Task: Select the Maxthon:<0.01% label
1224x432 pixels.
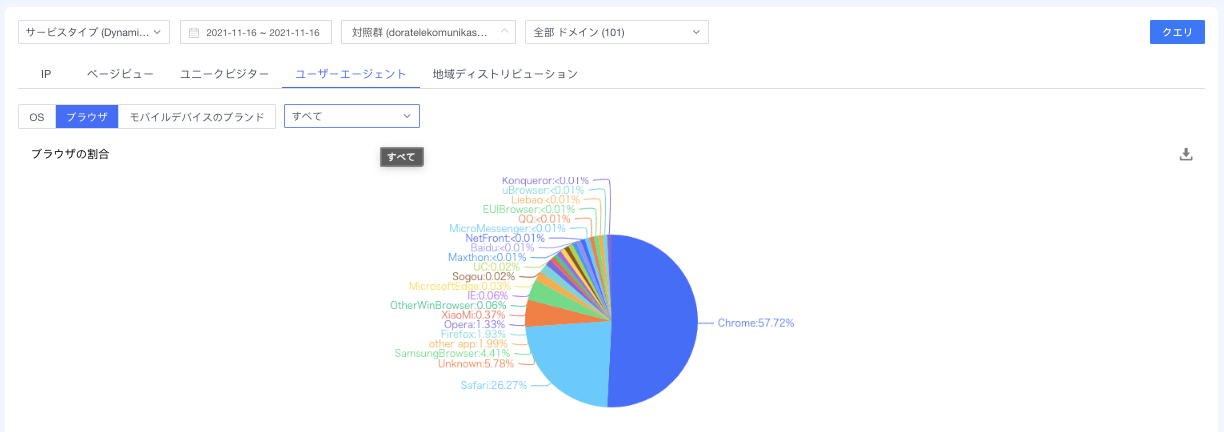Action: tap(487, 257)
